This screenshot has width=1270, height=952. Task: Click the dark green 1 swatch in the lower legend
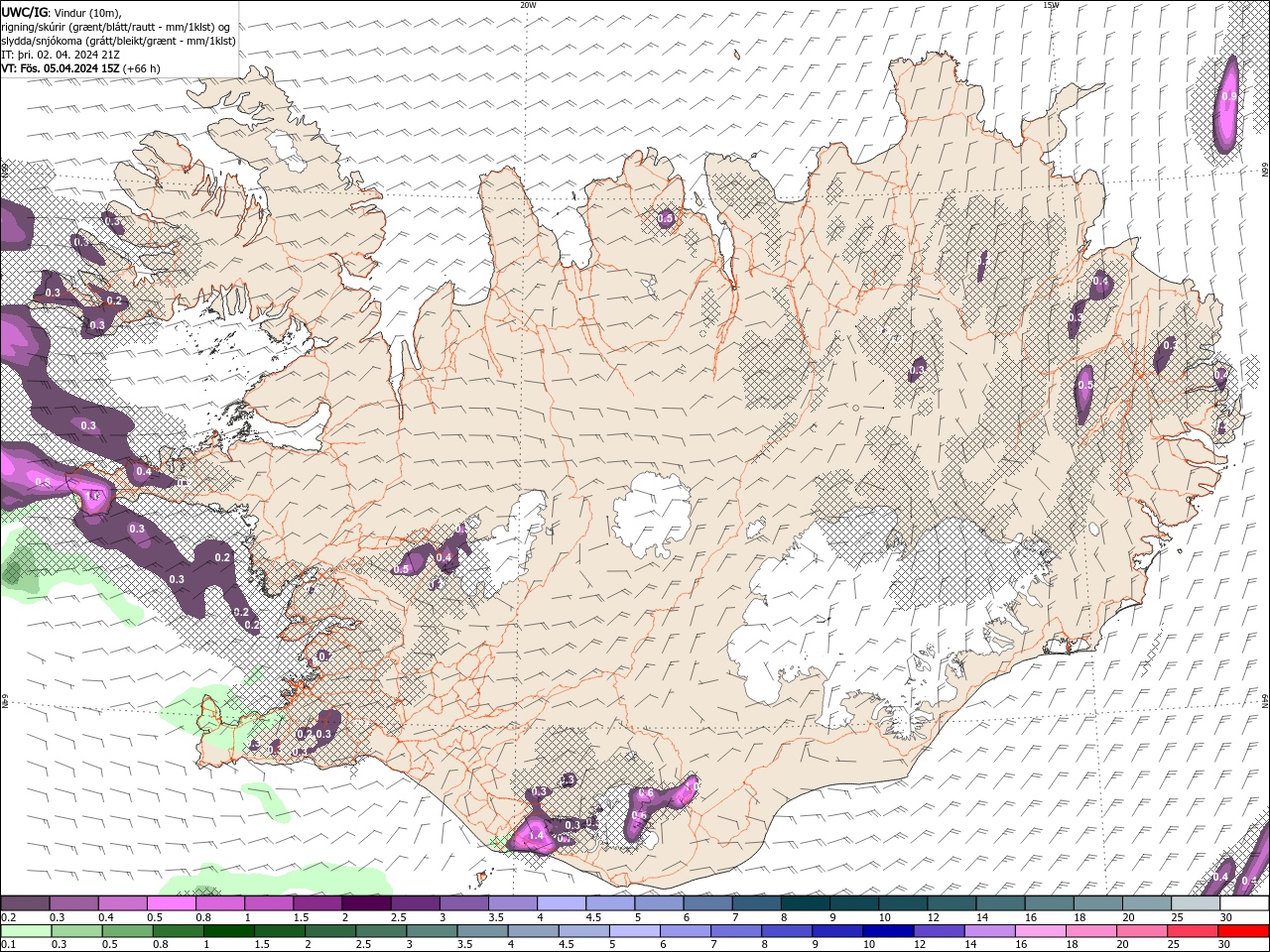(227, 932)
